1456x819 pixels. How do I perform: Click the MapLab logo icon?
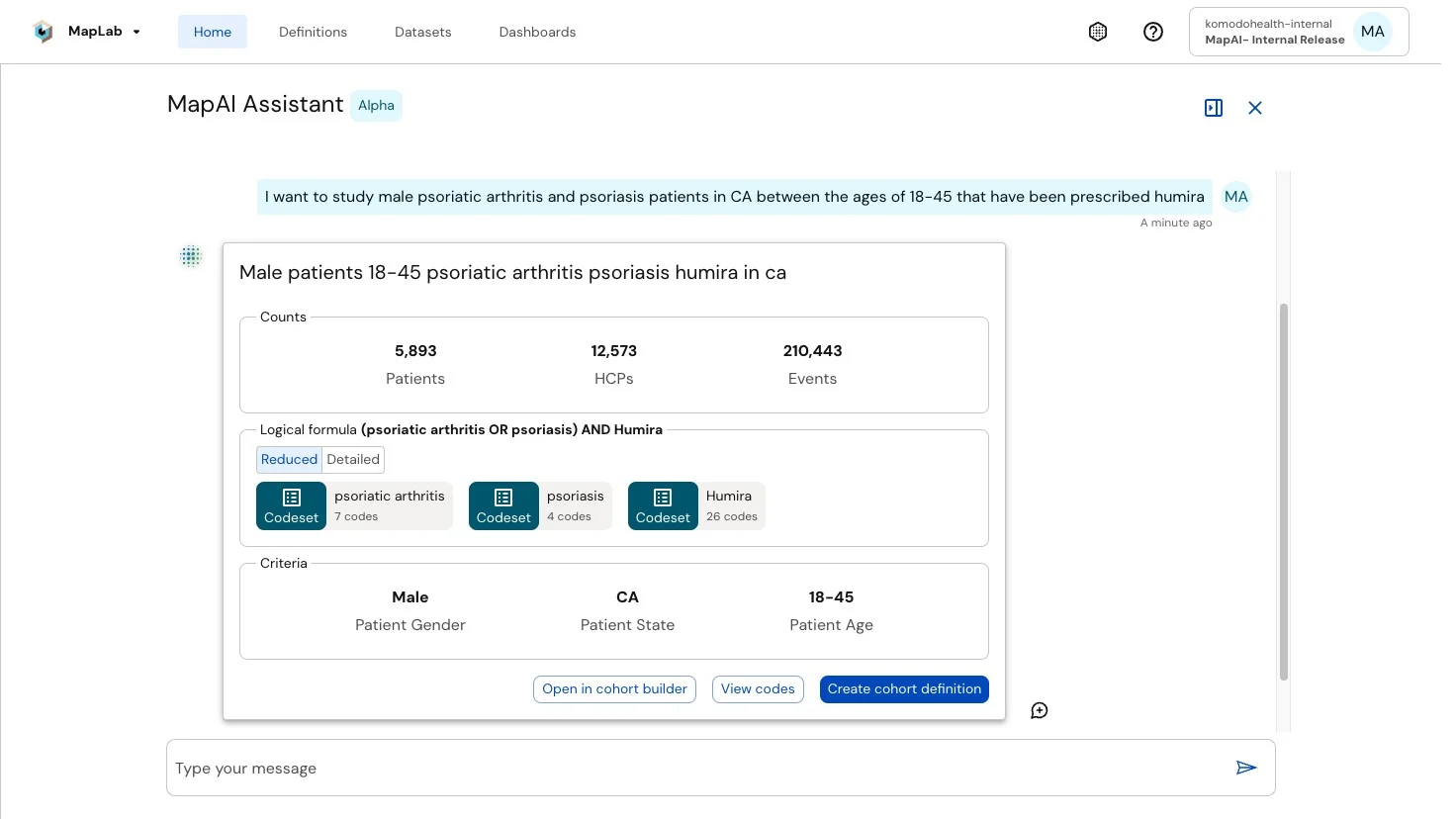coord(43,32)
